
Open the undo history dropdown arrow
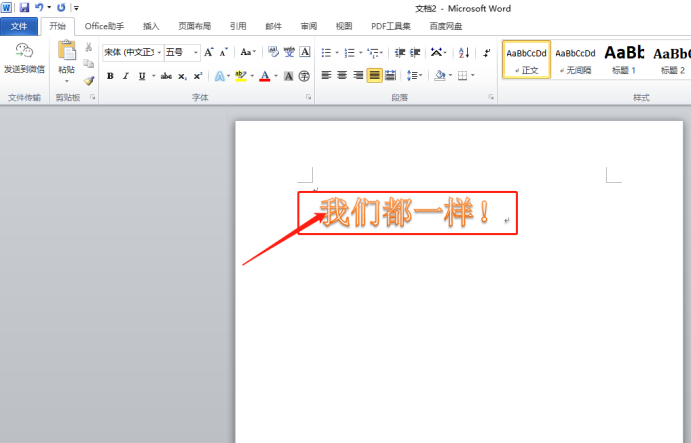(49, 7)
